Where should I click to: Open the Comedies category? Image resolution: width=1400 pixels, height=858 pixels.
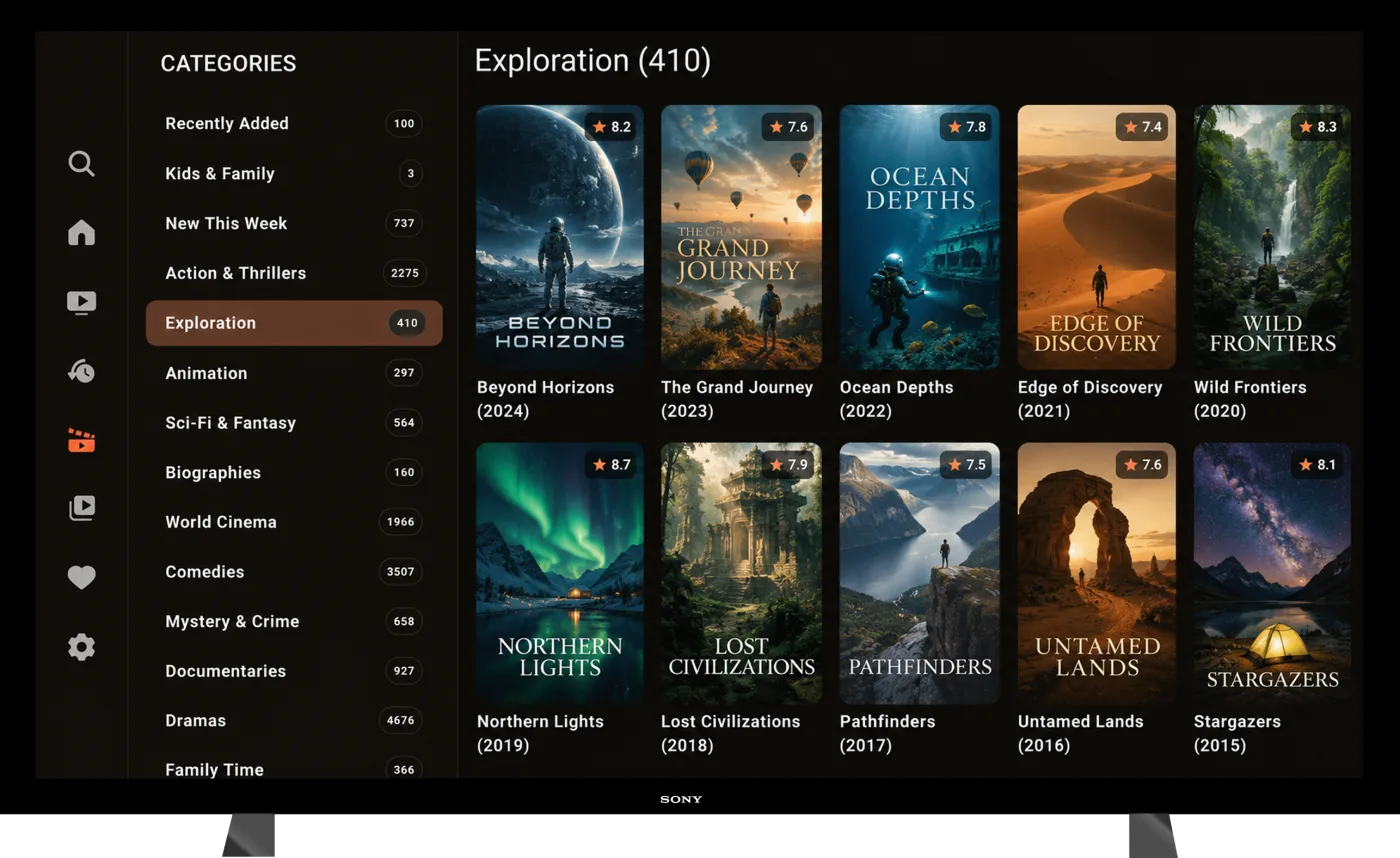tap(294, 572)
